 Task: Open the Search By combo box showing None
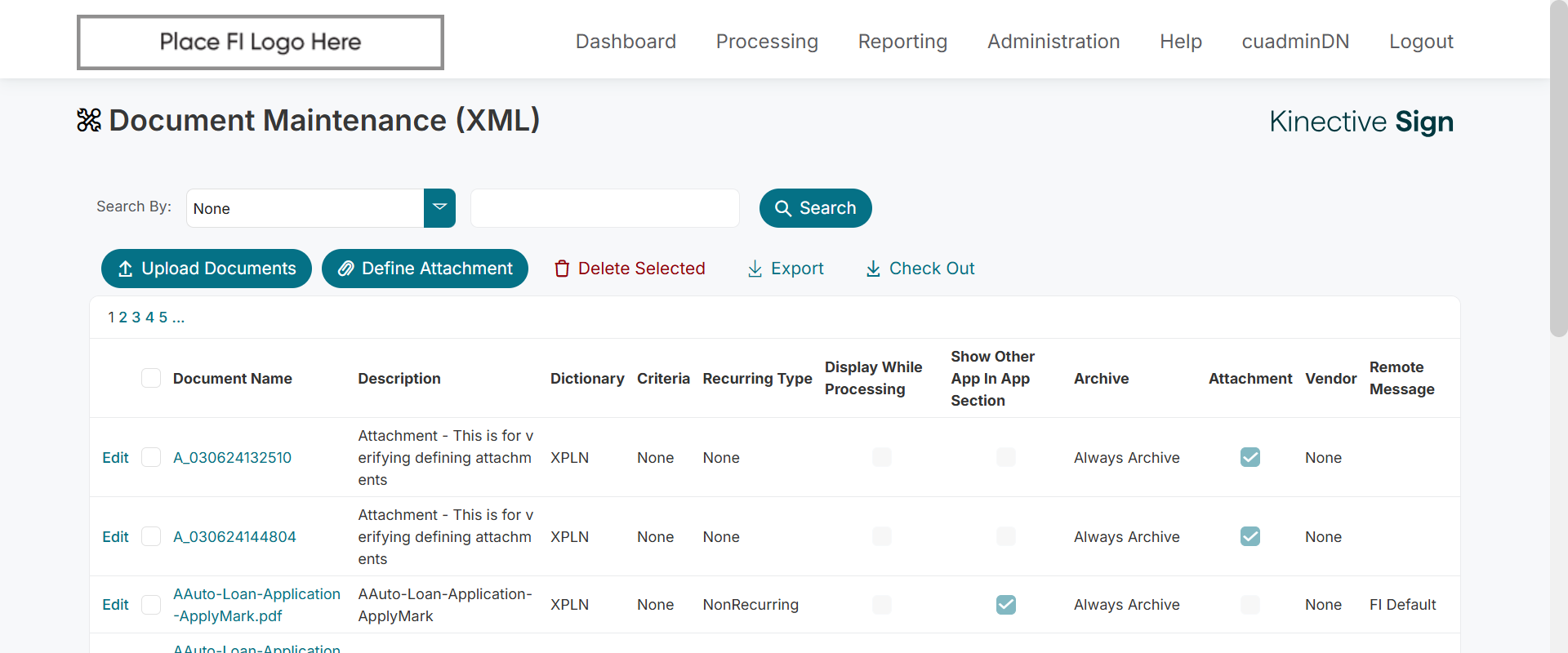tap(305, 208)
